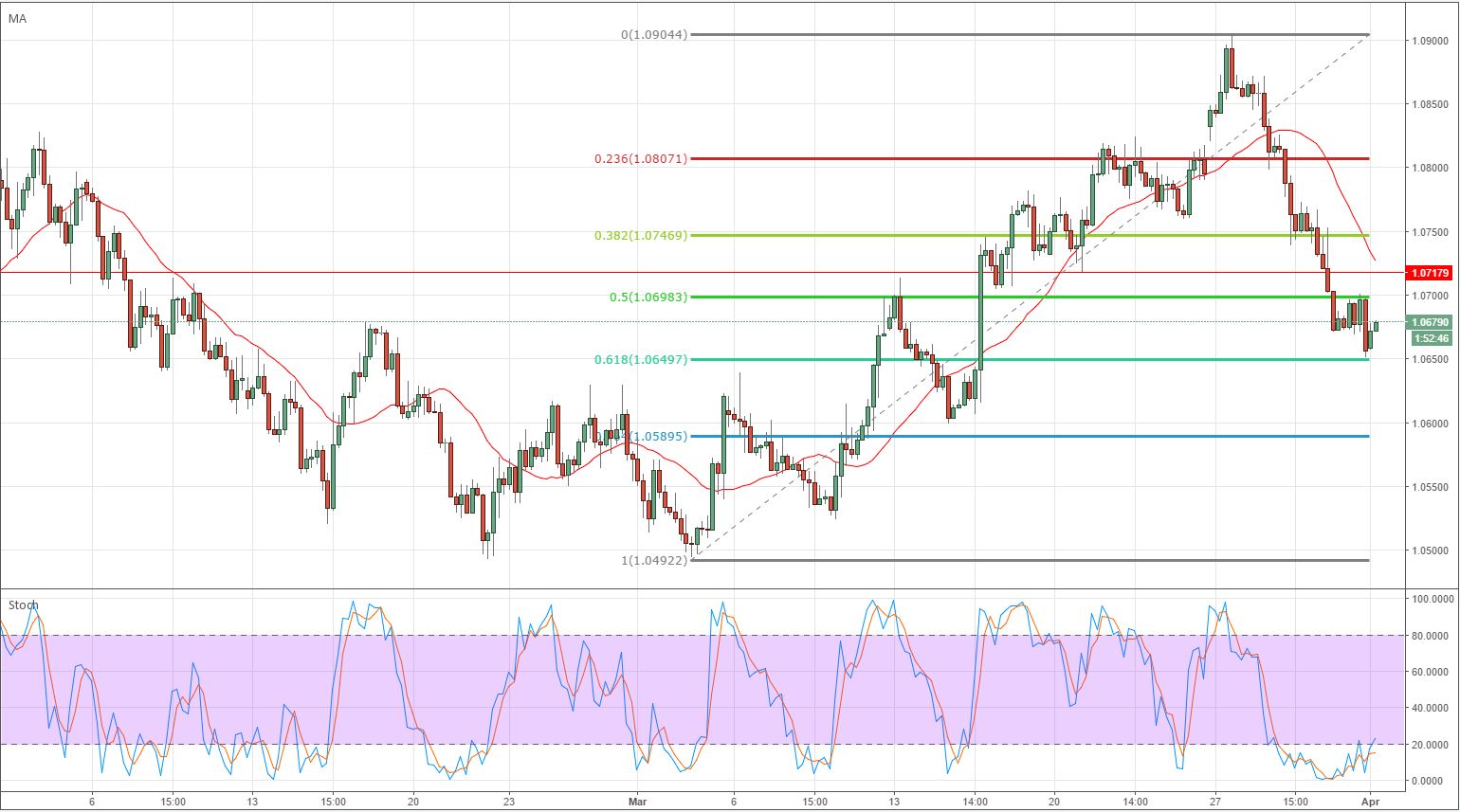Select the red 1.07179 price tag
This screenshot has width=1460, height=812.
pos(1431,273)
